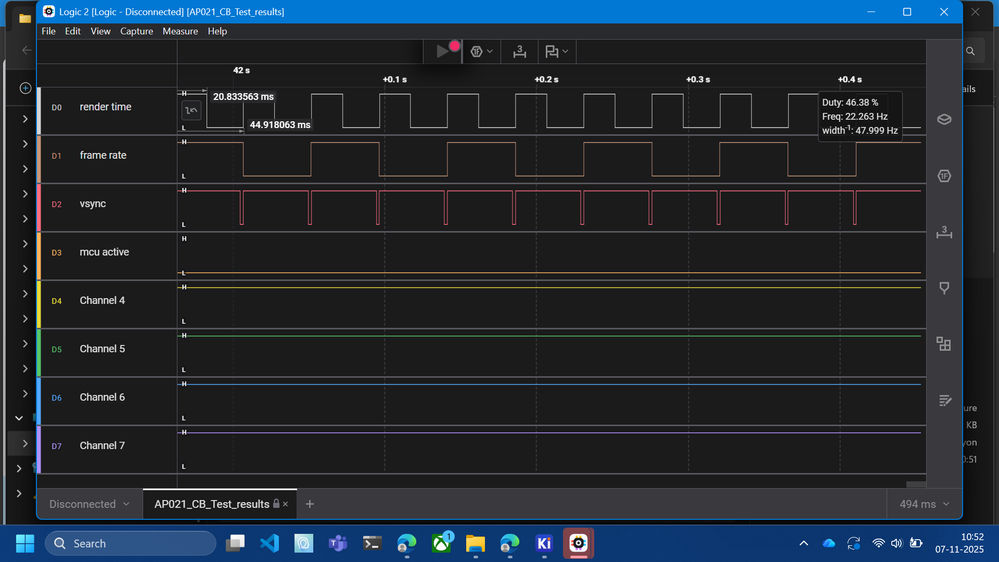The height and width of the screenshot is (562, 999).
Task: Open the Analyzers sidebar panel
Action: (x=944, y=176)
